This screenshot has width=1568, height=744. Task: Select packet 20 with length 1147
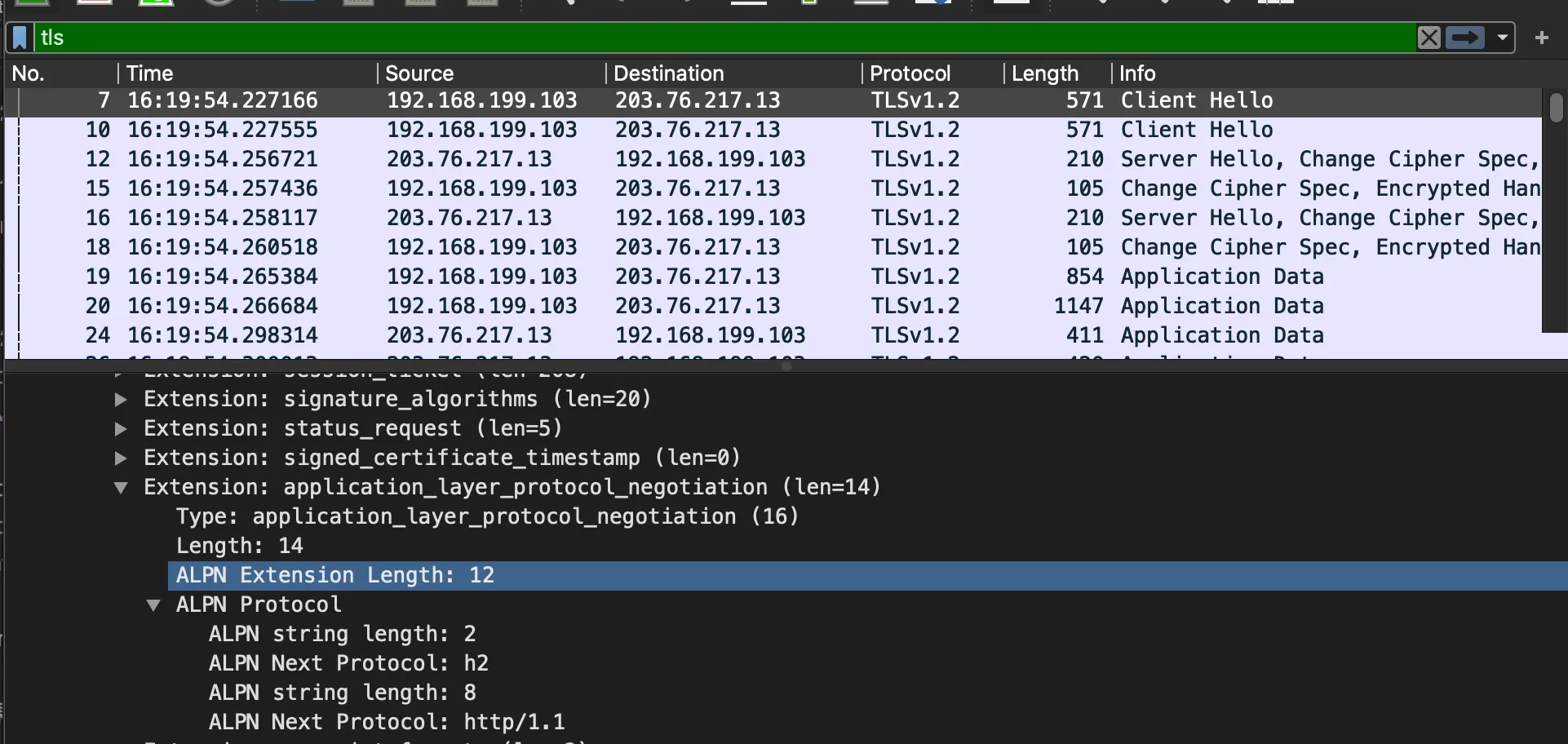pyautogui.click(x=773, y=306)
